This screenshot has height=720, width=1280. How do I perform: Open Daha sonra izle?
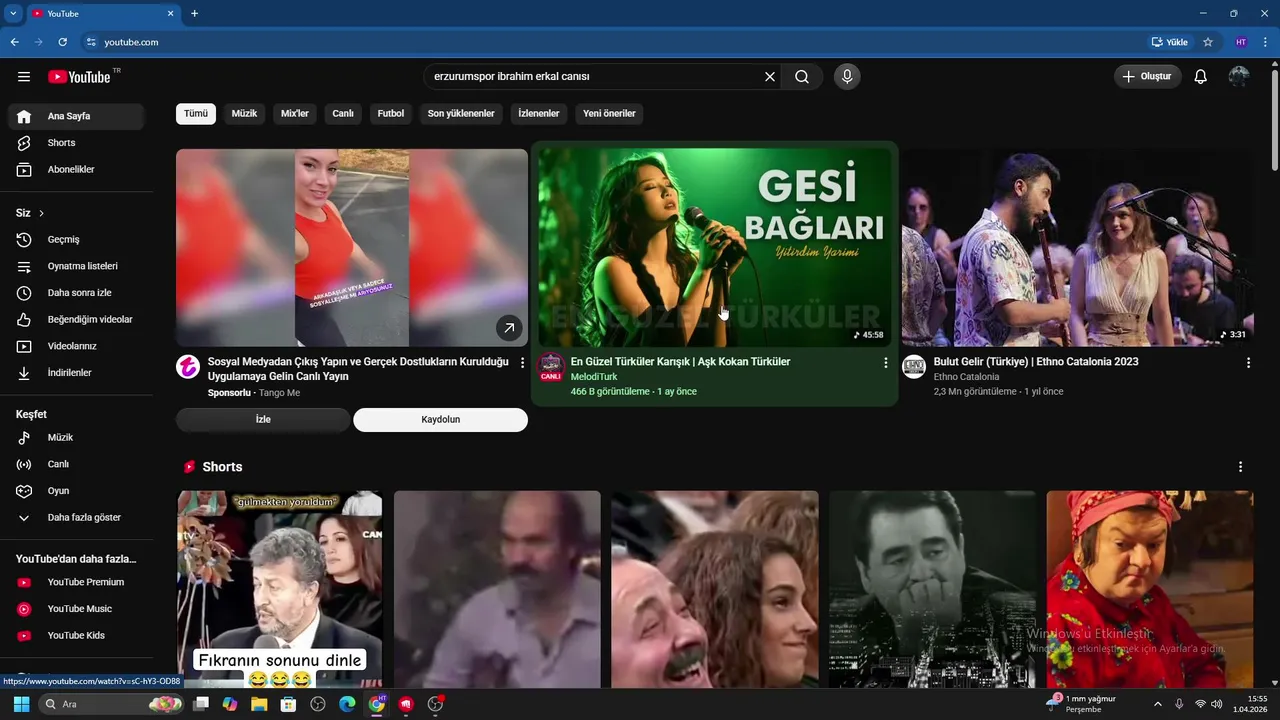[76, 293]
